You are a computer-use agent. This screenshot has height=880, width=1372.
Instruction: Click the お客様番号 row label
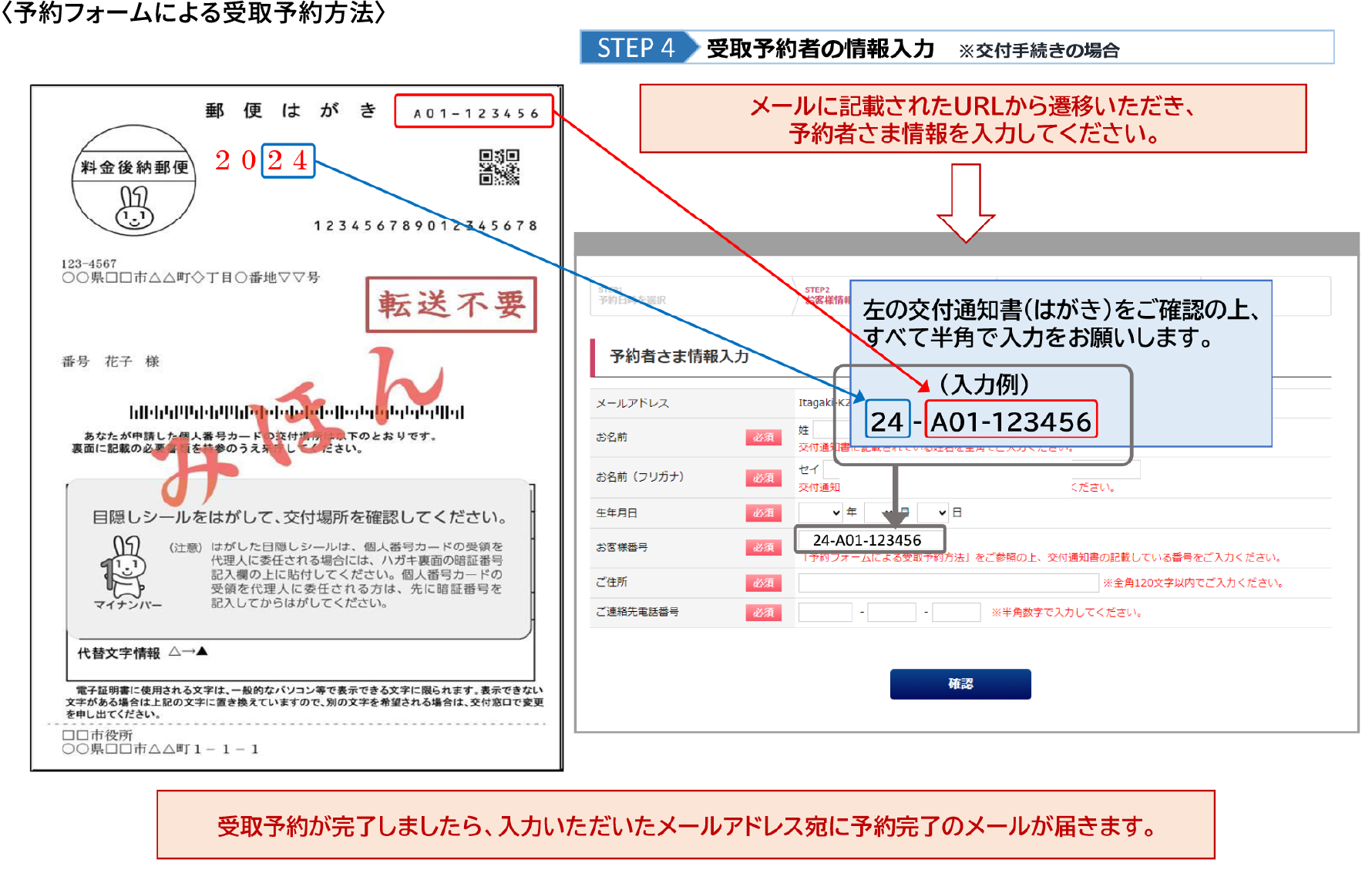click(x=621, y=547)
